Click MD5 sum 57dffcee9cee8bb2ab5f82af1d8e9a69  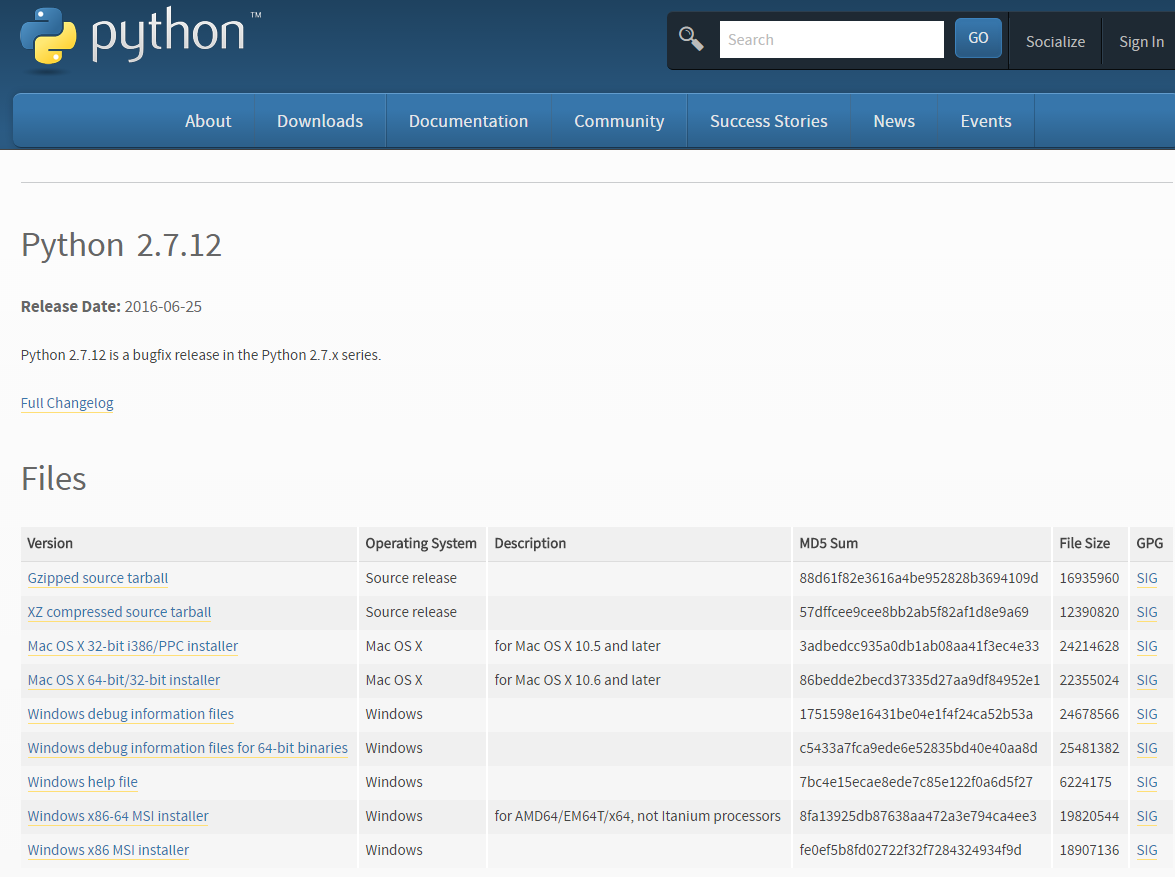913,612
